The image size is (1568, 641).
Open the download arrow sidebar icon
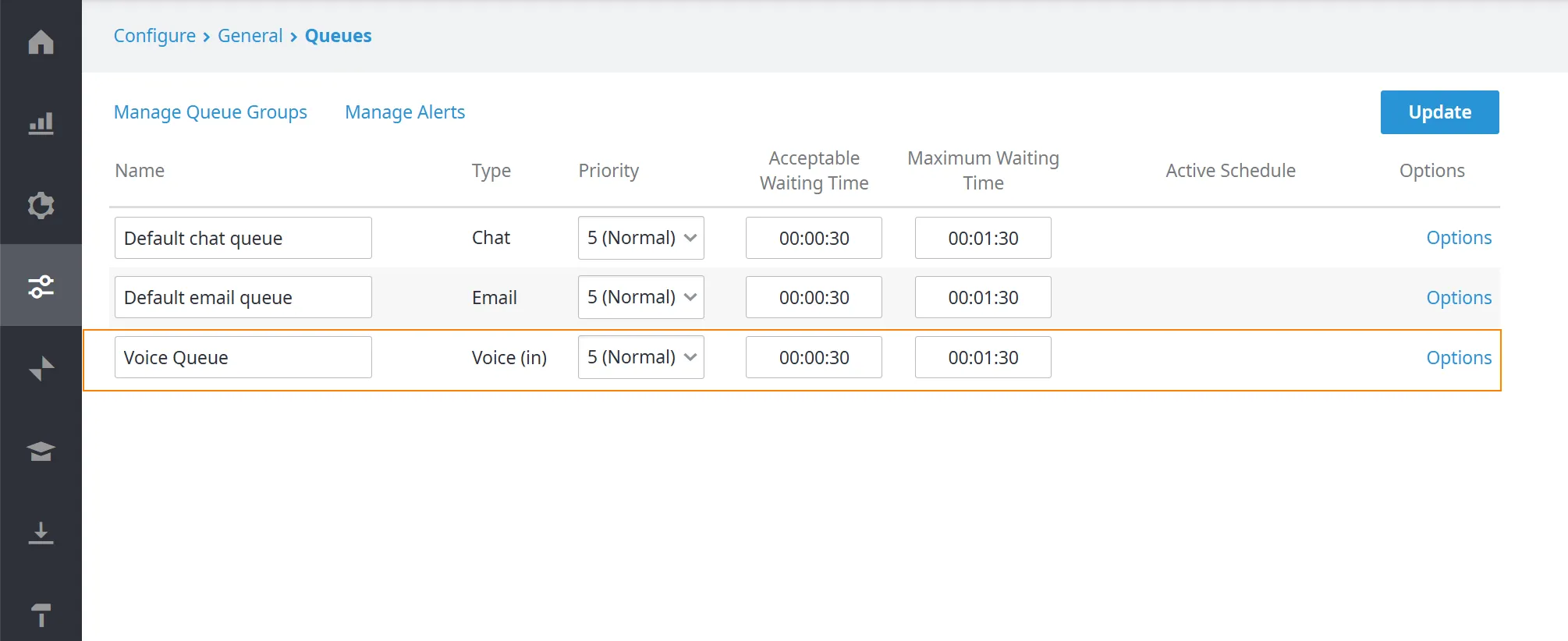click(41, 533)
